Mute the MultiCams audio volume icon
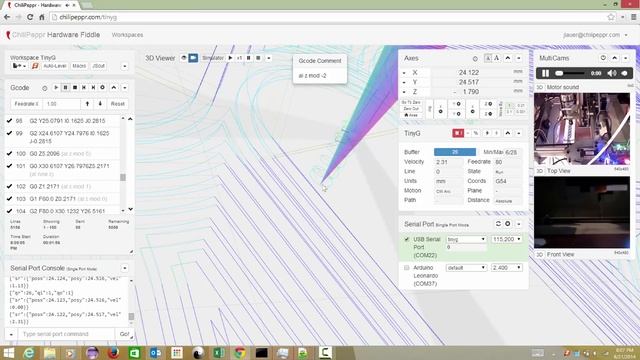The image size is (640, 360). [x=612, y=73]
